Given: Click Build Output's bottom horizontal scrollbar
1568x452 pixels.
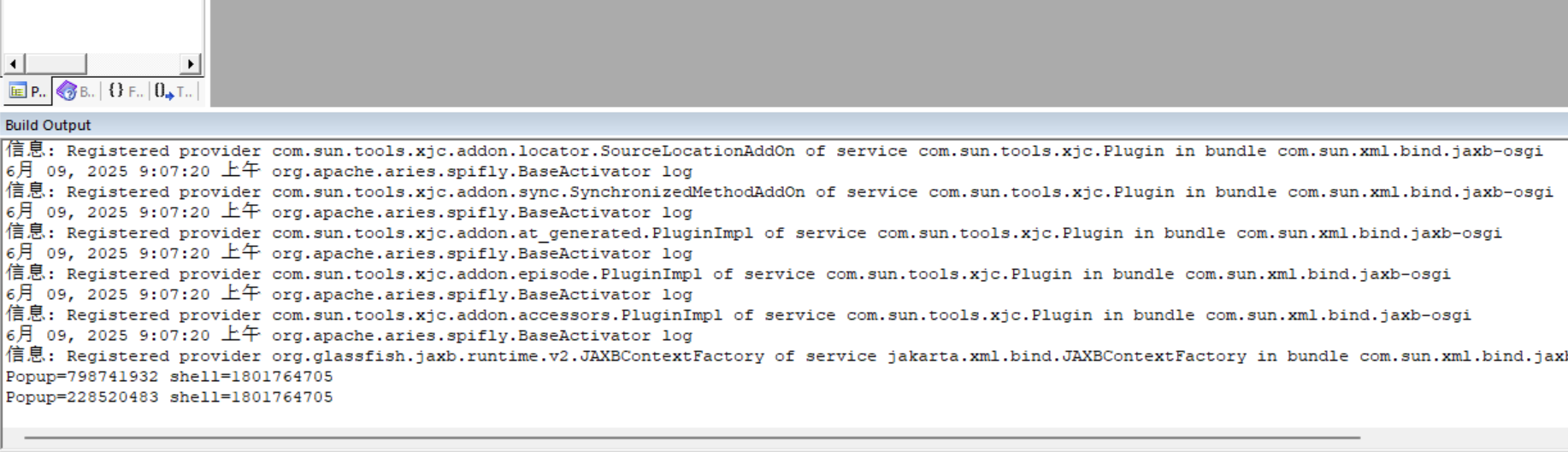Looking at the screenshot, I should click(693, 437).
